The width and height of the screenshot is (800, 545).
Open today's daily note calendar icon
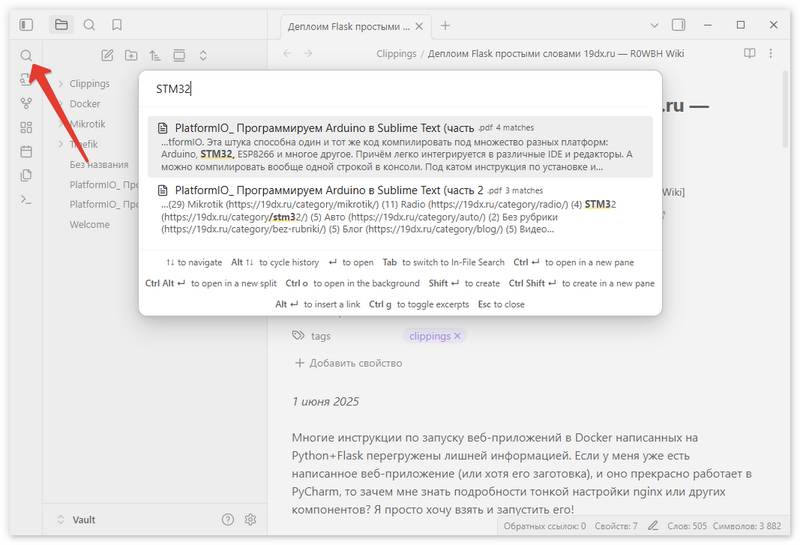[26, 152]
